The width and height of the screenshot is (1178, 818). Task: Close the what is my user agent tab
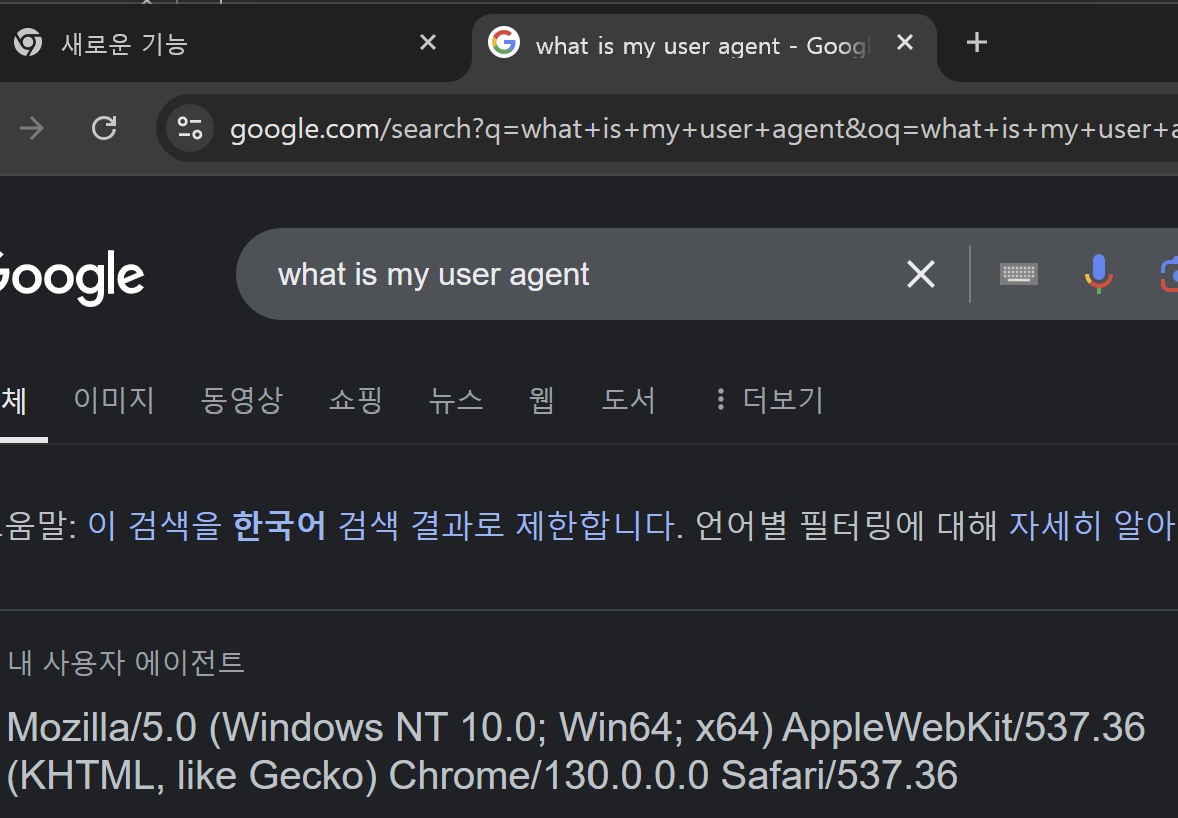point(905,42)
